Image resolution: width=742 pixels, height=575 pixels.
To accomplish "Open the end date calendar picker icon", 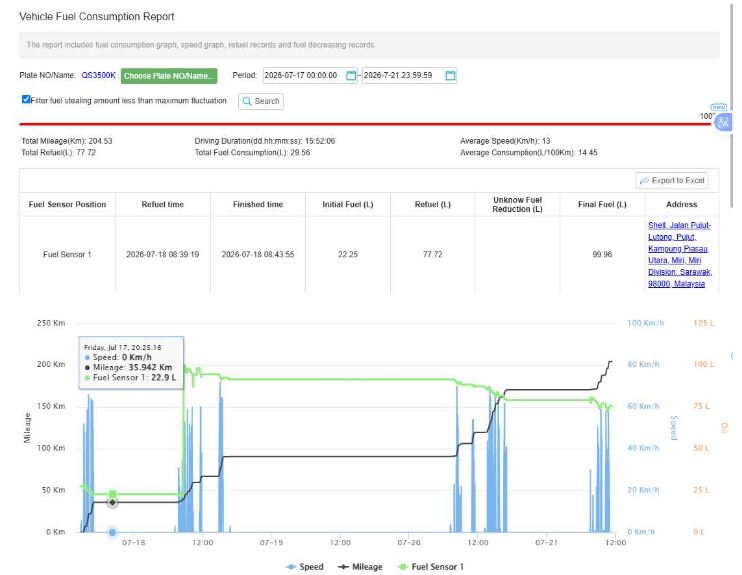I will point(450,76).
